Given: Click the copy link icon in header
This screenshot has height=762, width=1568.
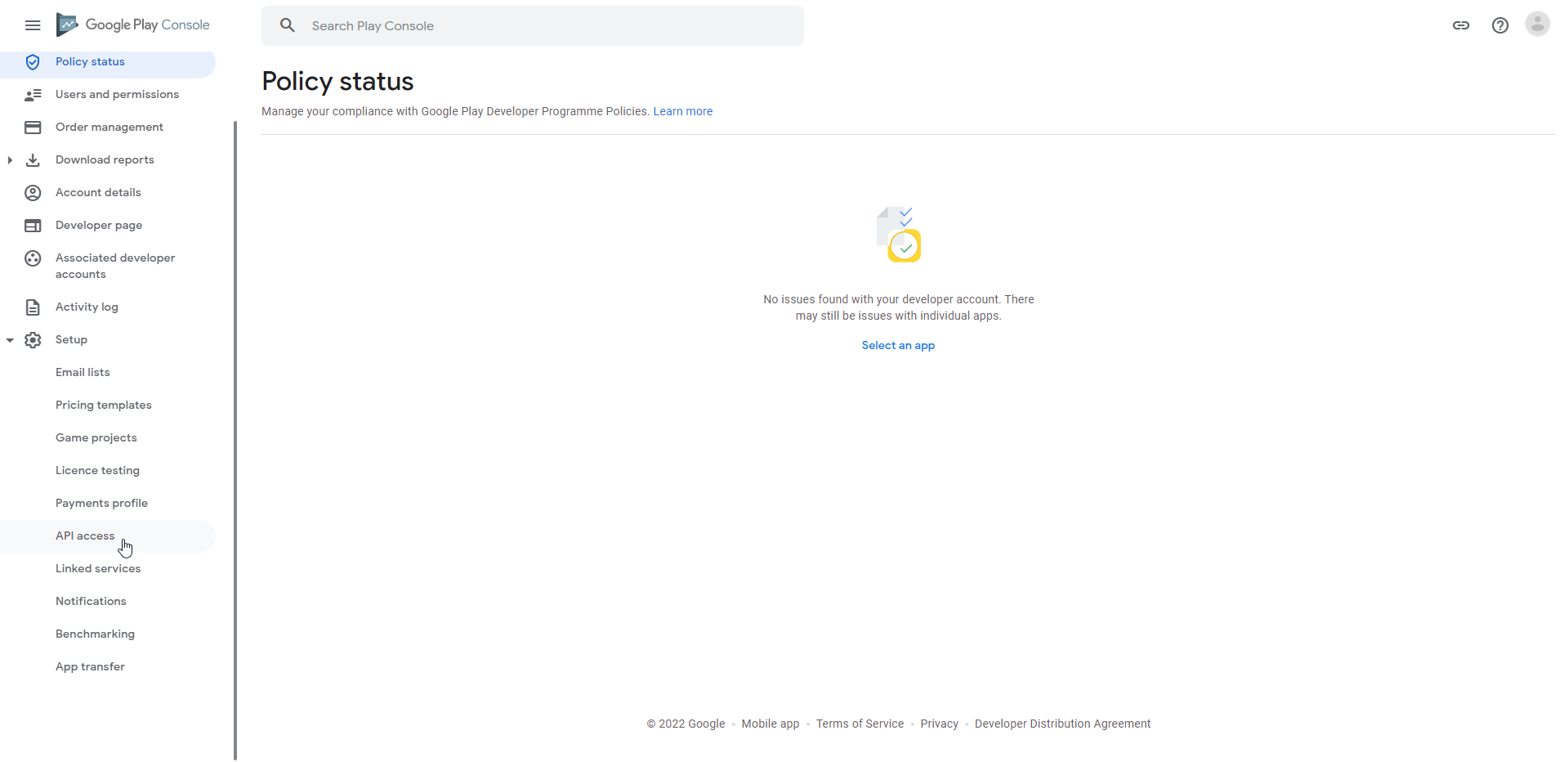Looking at the screenshot, I should pyautogui.click(x=1460, y=25).
